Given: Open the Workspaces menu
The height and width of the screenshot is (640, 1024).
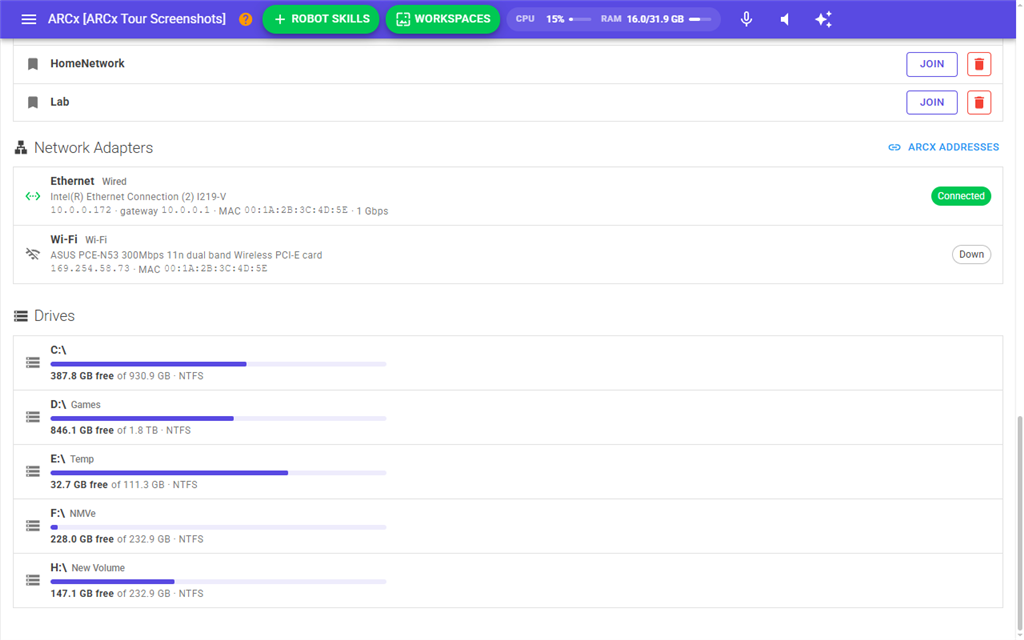Looking at the screenshot, I should coord(443,19).
